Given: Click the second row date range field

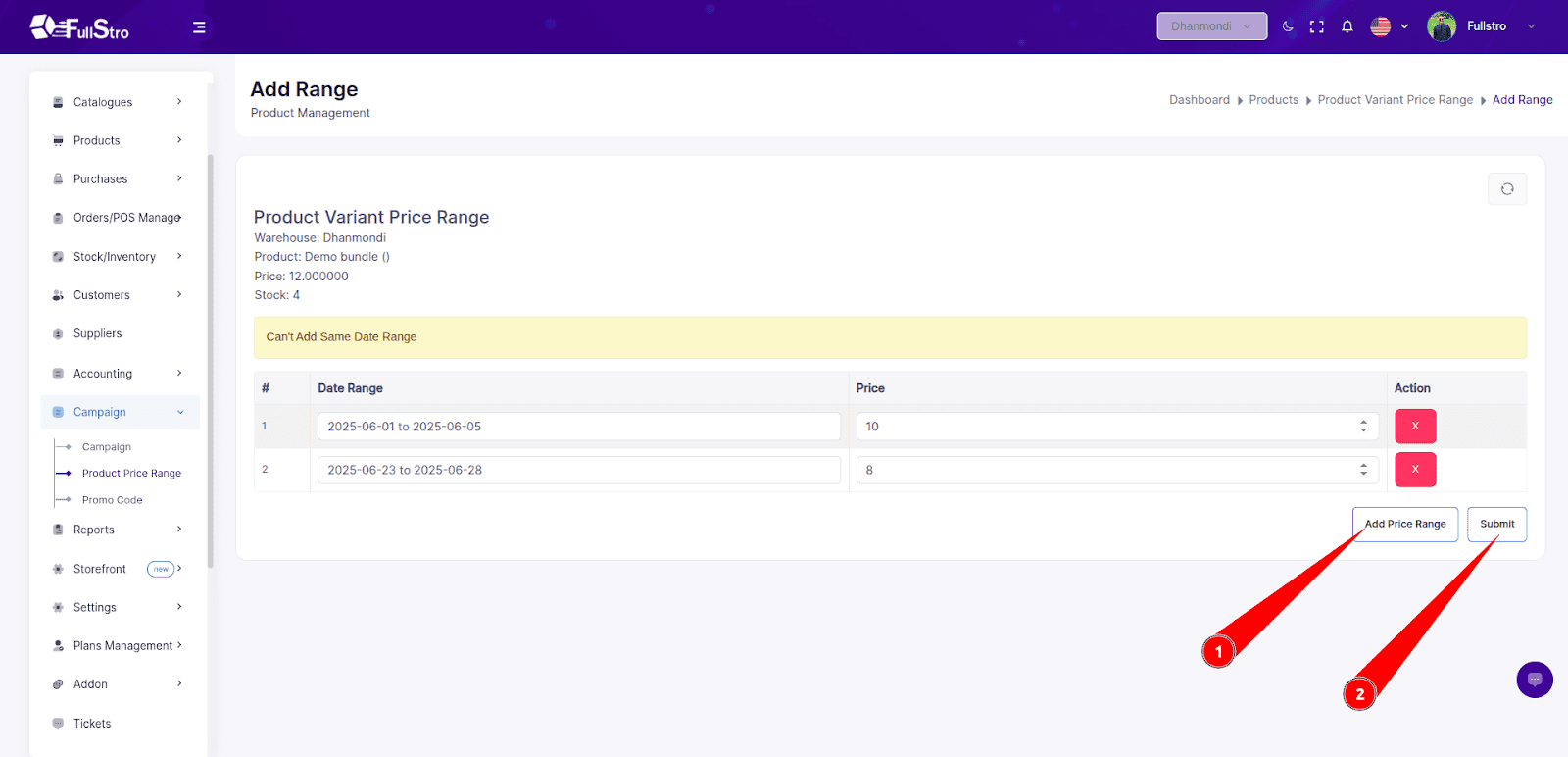Looking at the screenshot, I should 578,470.
